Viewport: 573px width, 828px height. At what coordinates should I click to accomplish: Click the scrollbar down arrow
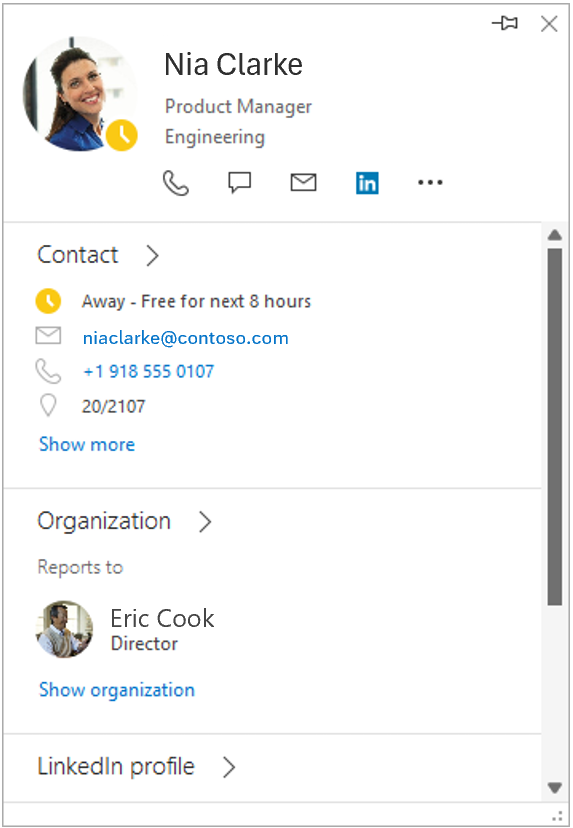(555, 788)
